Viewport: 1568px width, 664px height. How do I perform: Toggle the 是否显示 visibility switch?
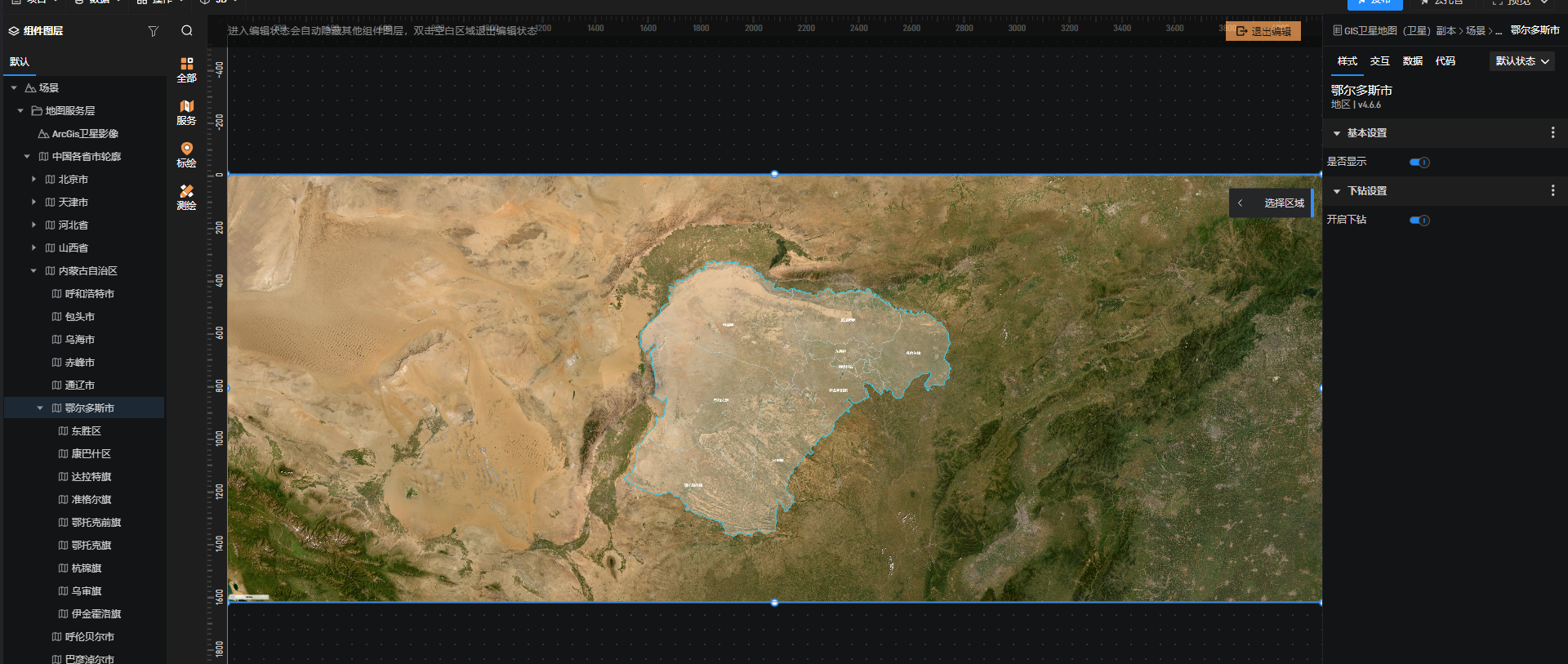click(1419, 163)
